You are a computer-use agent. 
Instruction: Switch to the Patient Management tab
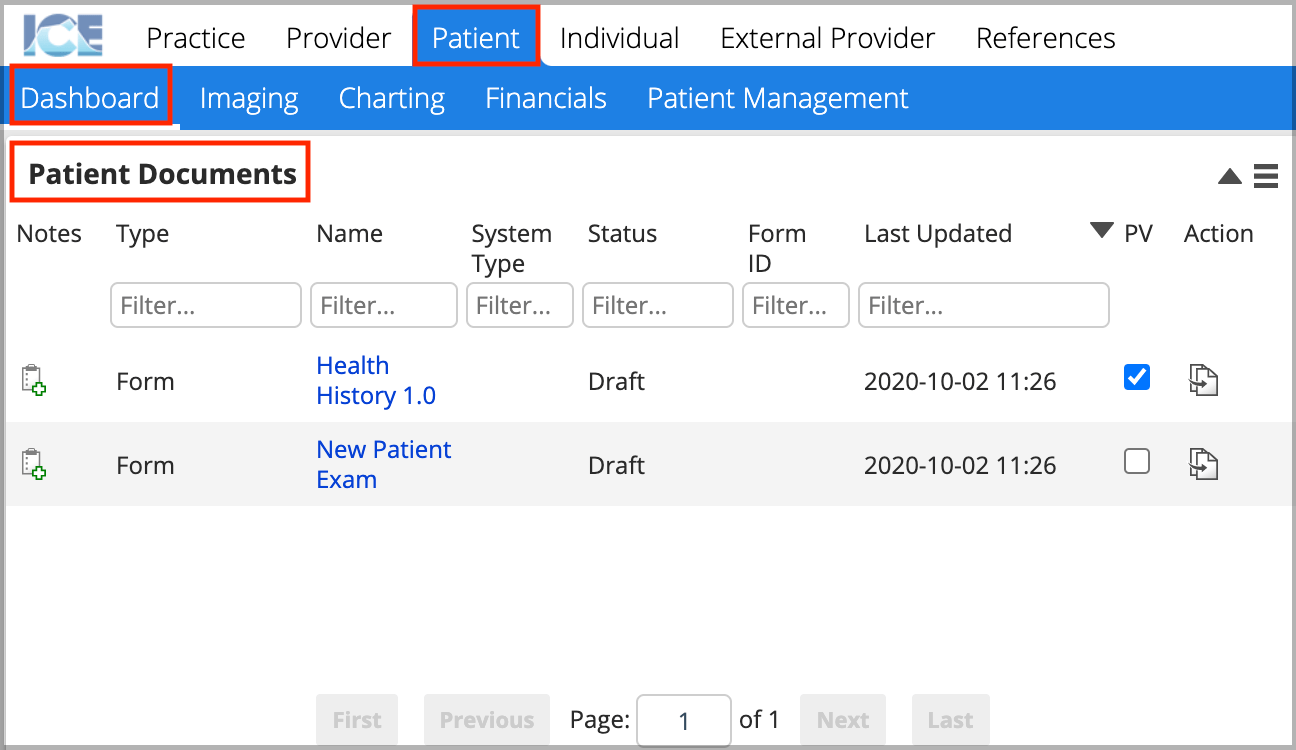click(778, 98)
